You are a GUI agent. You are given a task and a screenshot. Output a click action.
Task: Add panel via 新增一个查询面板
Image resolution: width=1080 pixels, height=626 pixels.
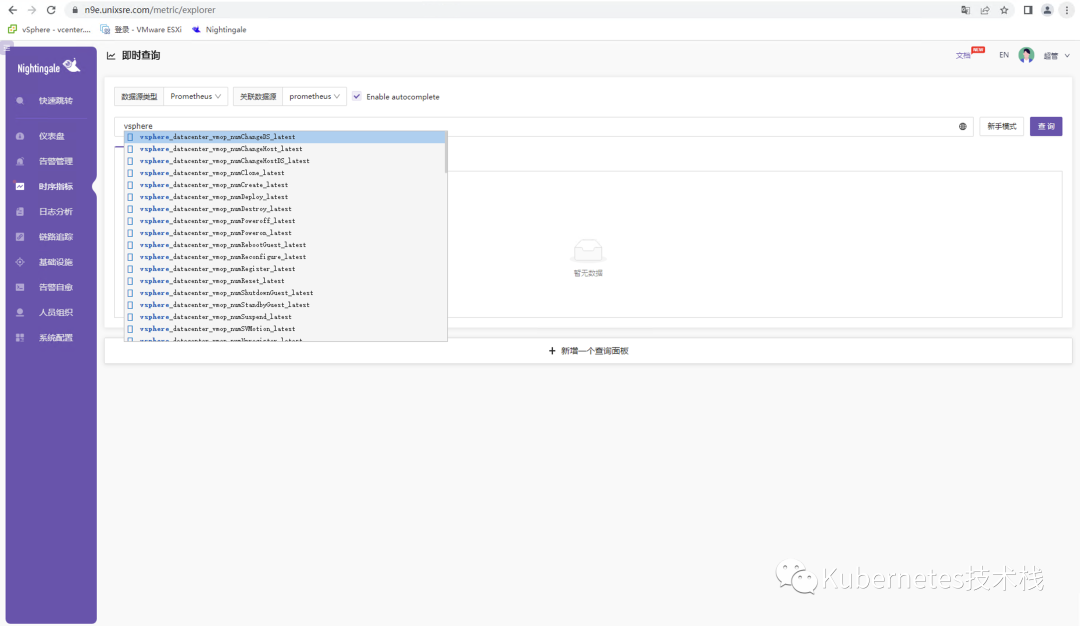point(588,351)
